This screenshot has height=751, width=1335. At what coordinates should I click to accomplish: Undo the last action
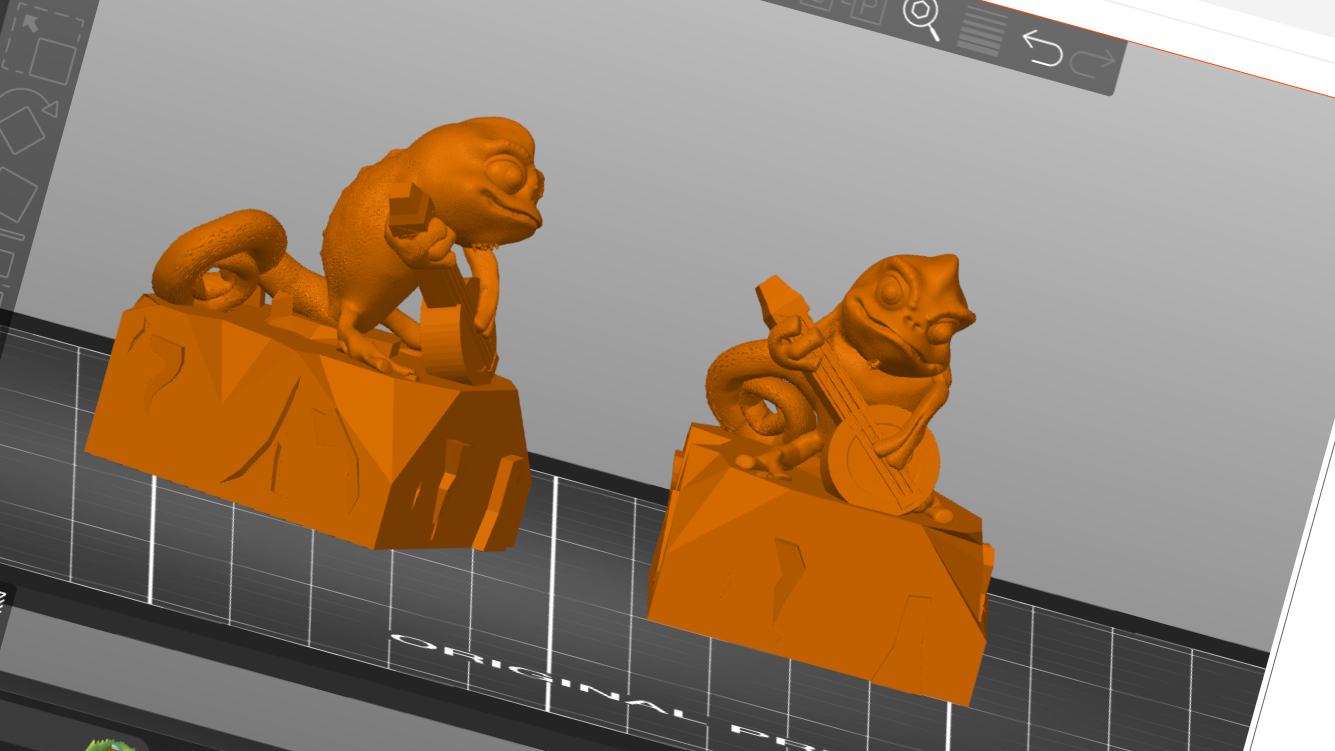point(1042,47)
